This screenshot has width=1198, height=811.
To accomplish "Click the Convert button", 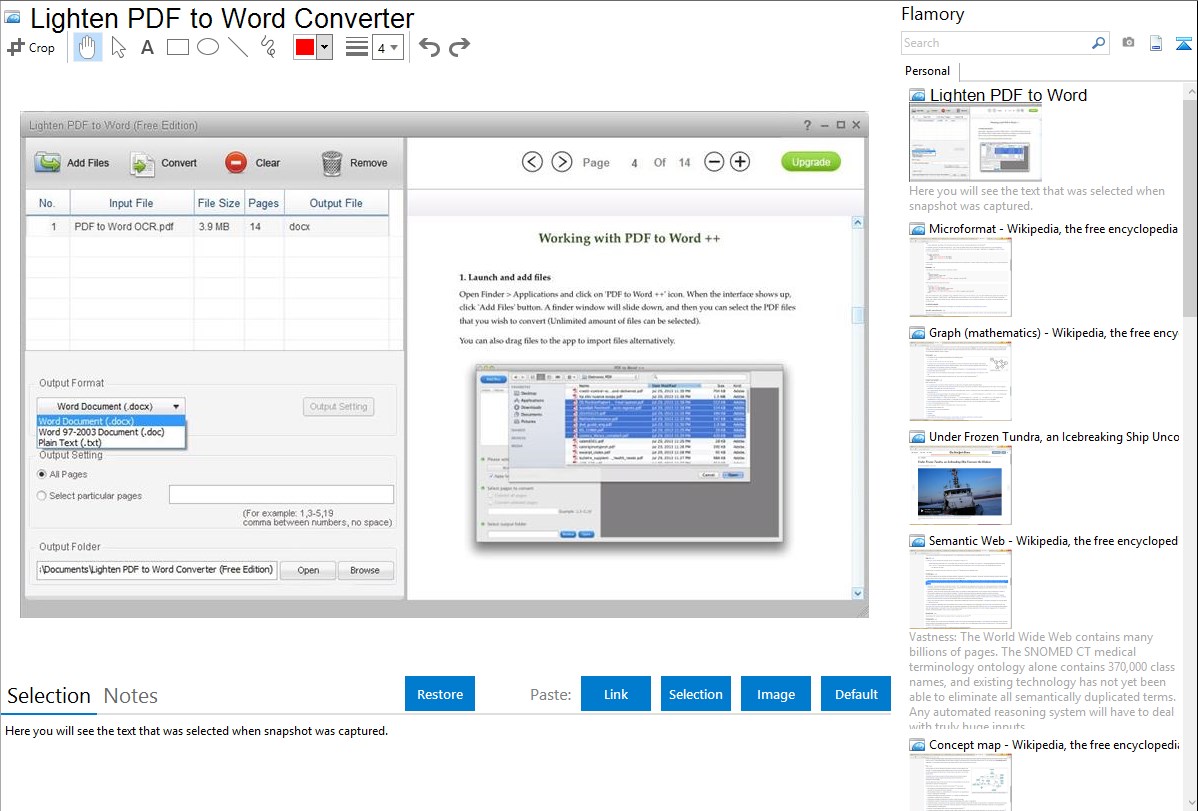I will (164, 163).
